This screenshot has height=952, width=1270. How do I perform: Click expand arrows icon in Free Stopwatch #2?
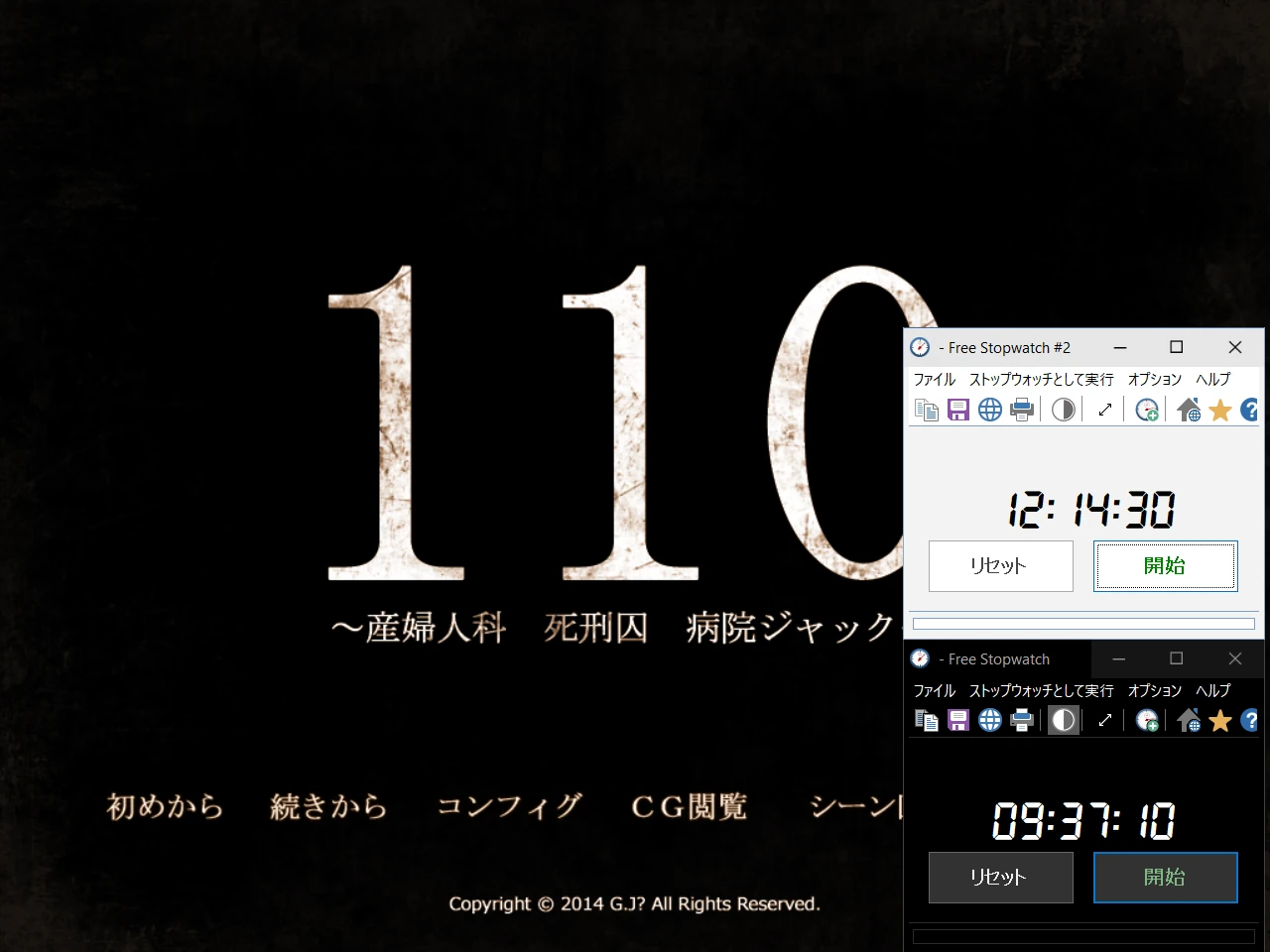[x=1105, y=410]
